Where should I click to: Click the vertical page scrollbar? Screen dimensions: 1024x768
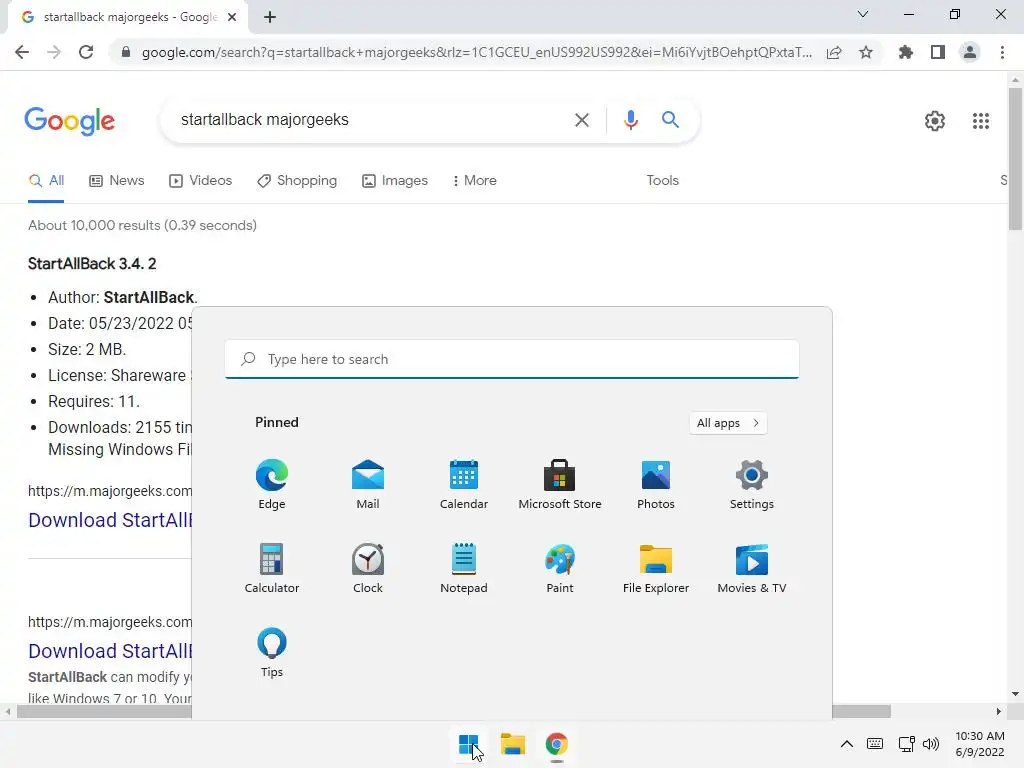pyautogui.click(x=1015, y=159)
